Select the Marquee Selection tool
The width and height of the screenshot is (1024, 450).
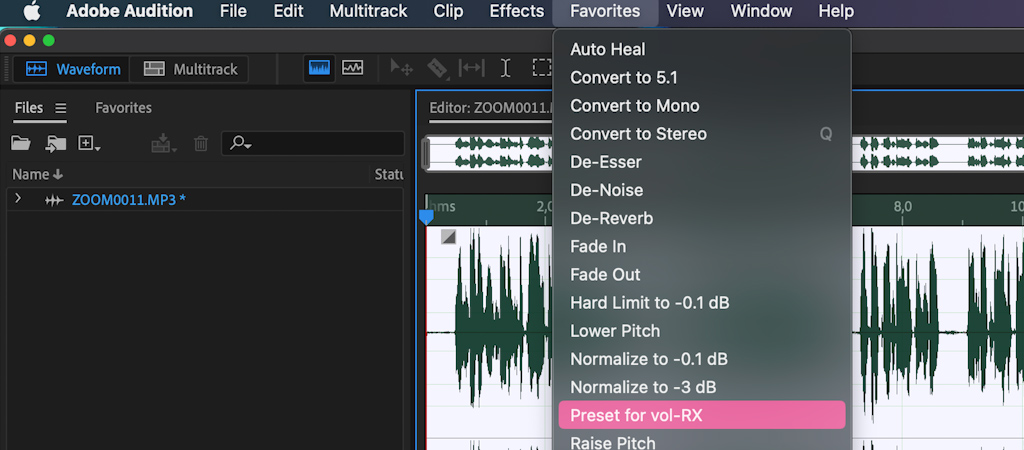(x=541, y=68)
